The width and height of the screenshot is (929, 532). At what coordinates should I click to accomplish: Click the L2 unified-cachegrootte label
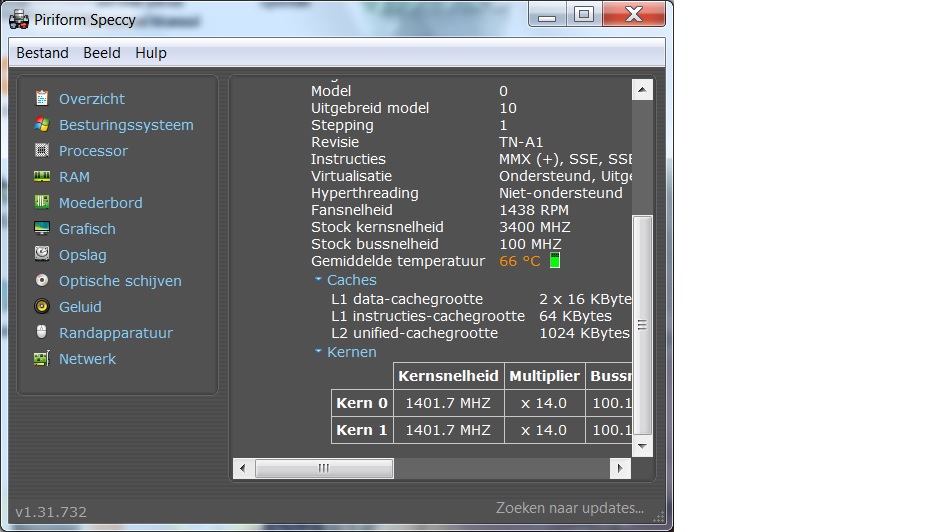tap(414, 333)
